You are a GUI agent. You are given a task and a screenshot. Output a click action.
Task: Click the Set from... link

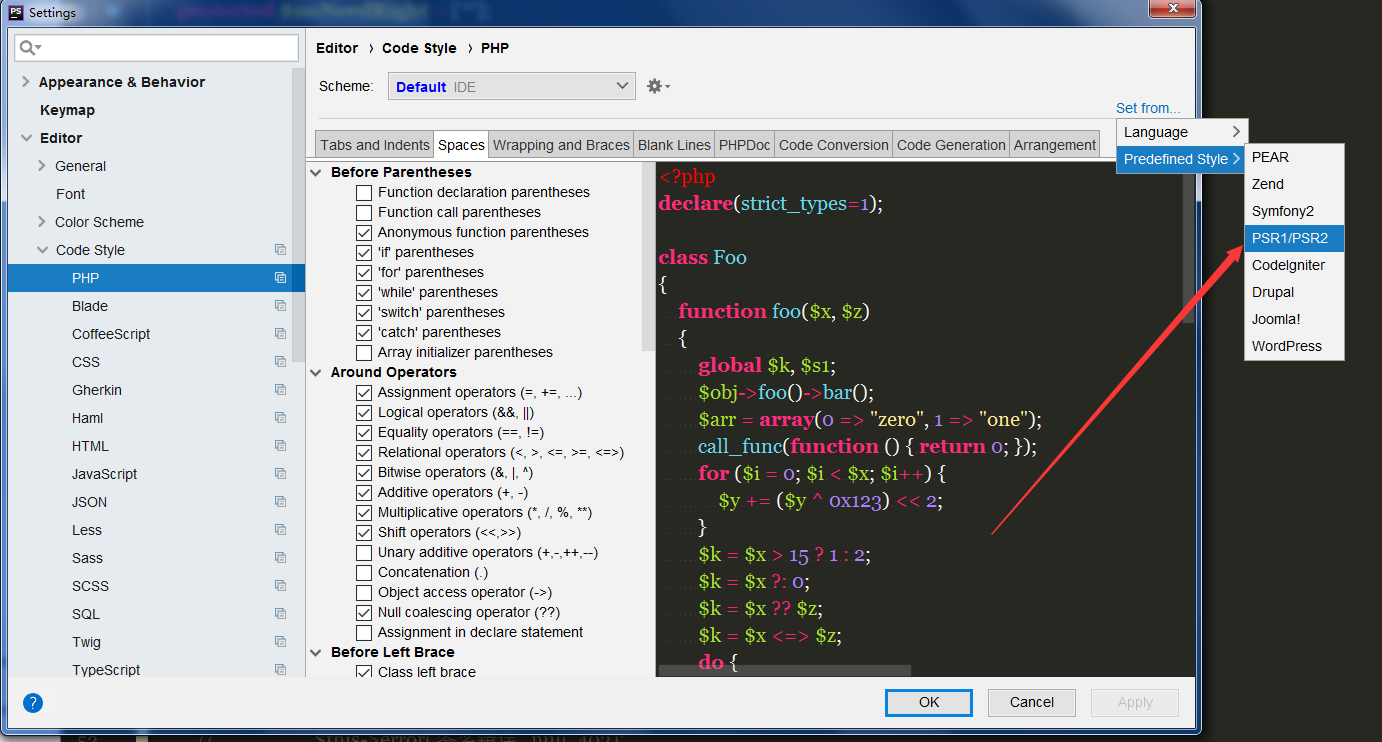coord(1148,108)
